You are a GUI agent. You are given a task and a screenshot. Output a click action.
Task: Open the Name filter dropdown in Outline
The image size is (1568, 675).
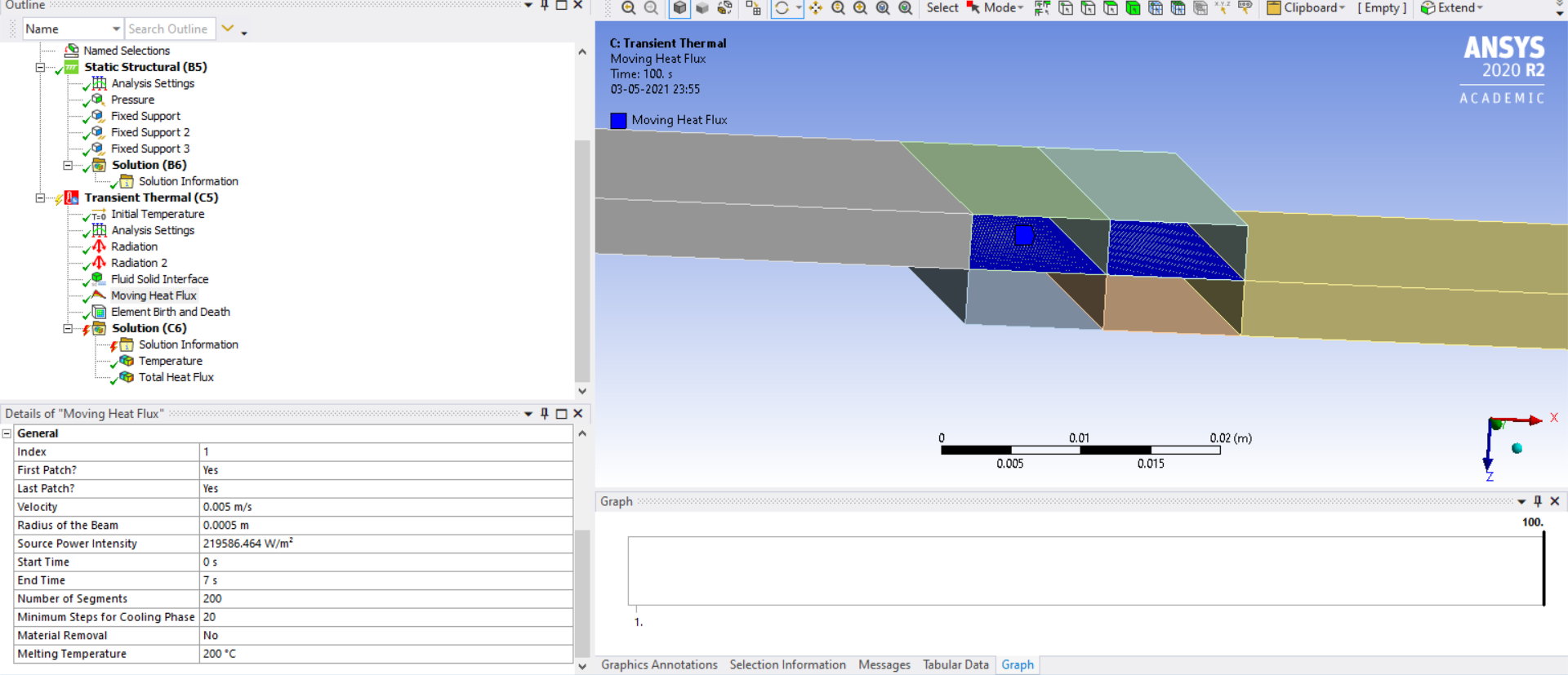pos(116,29)
